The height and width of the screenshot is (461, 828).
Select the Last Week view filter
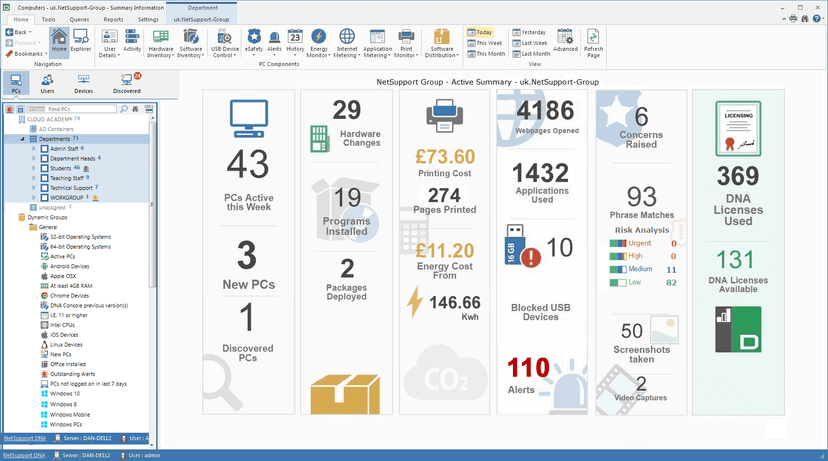tap(530, 43)
